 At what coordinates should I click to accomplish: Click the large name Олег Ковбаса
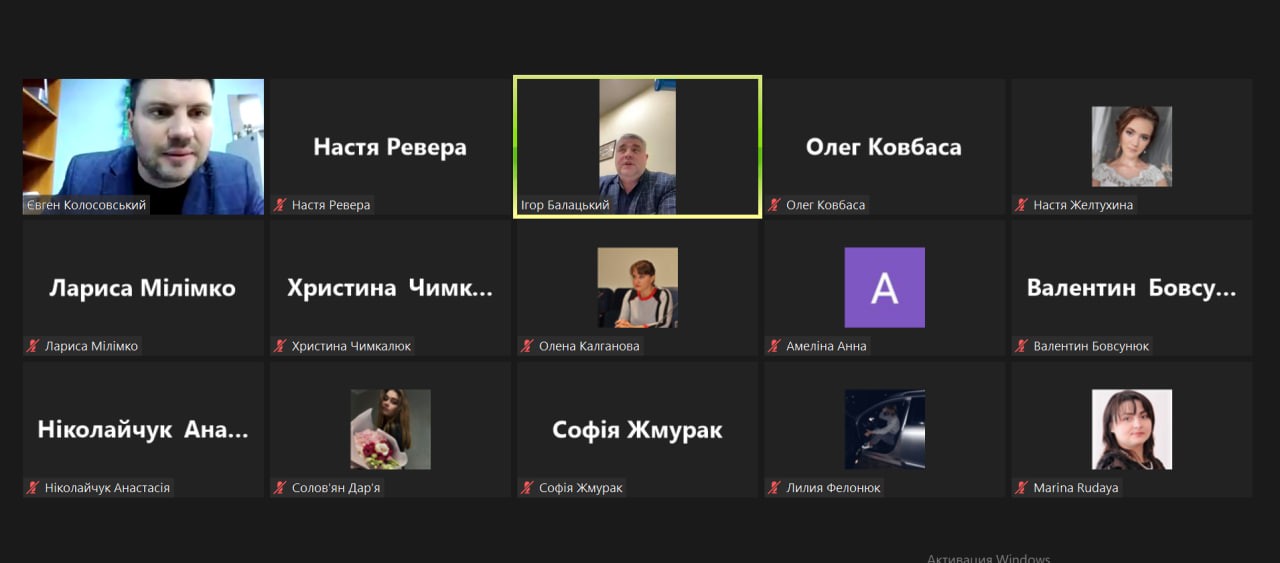(x=884, y=147)
